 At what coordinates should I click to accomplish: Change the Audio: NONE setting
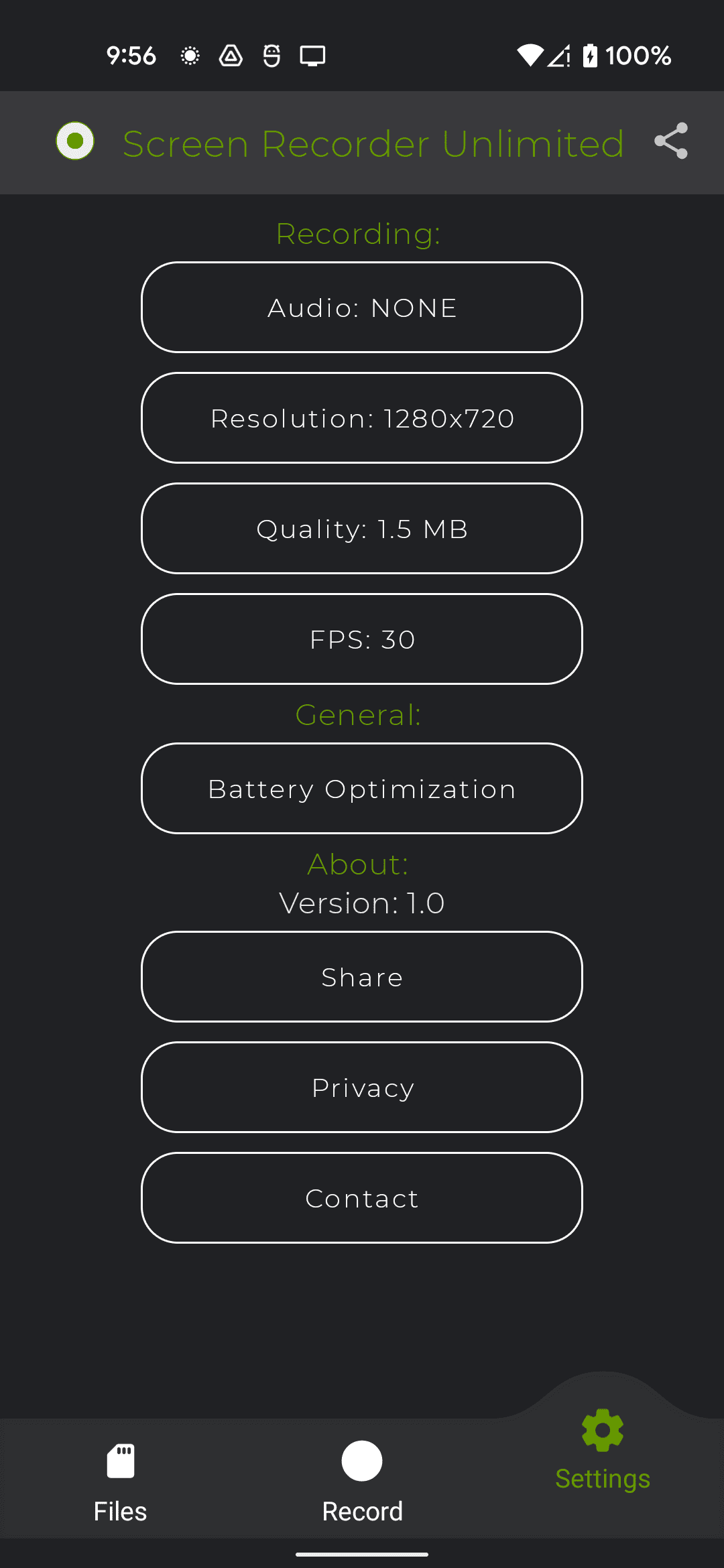362,308
